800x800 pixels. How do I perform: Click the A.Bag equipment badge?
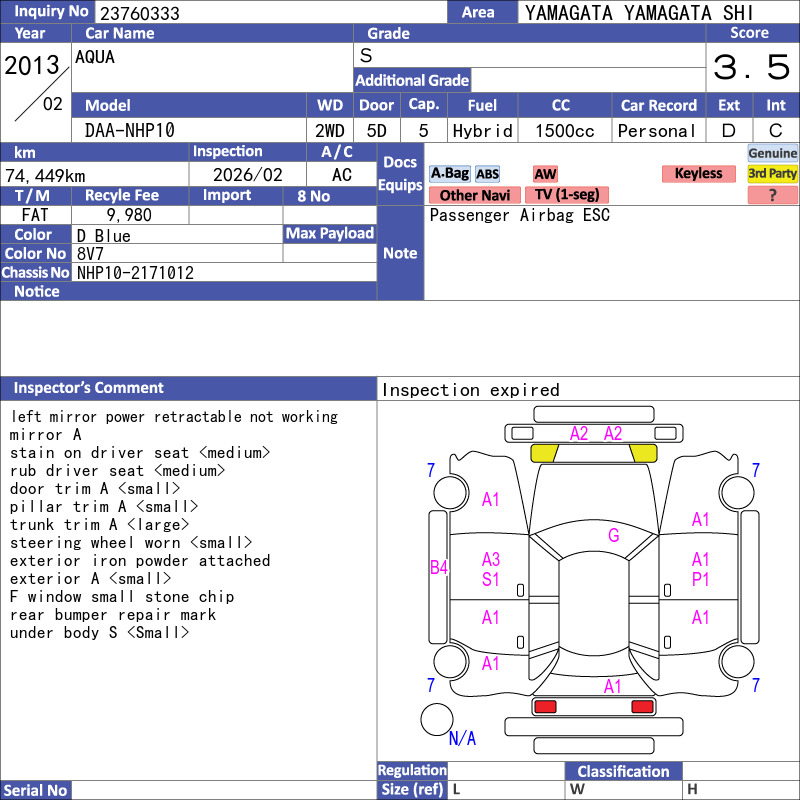449,174
